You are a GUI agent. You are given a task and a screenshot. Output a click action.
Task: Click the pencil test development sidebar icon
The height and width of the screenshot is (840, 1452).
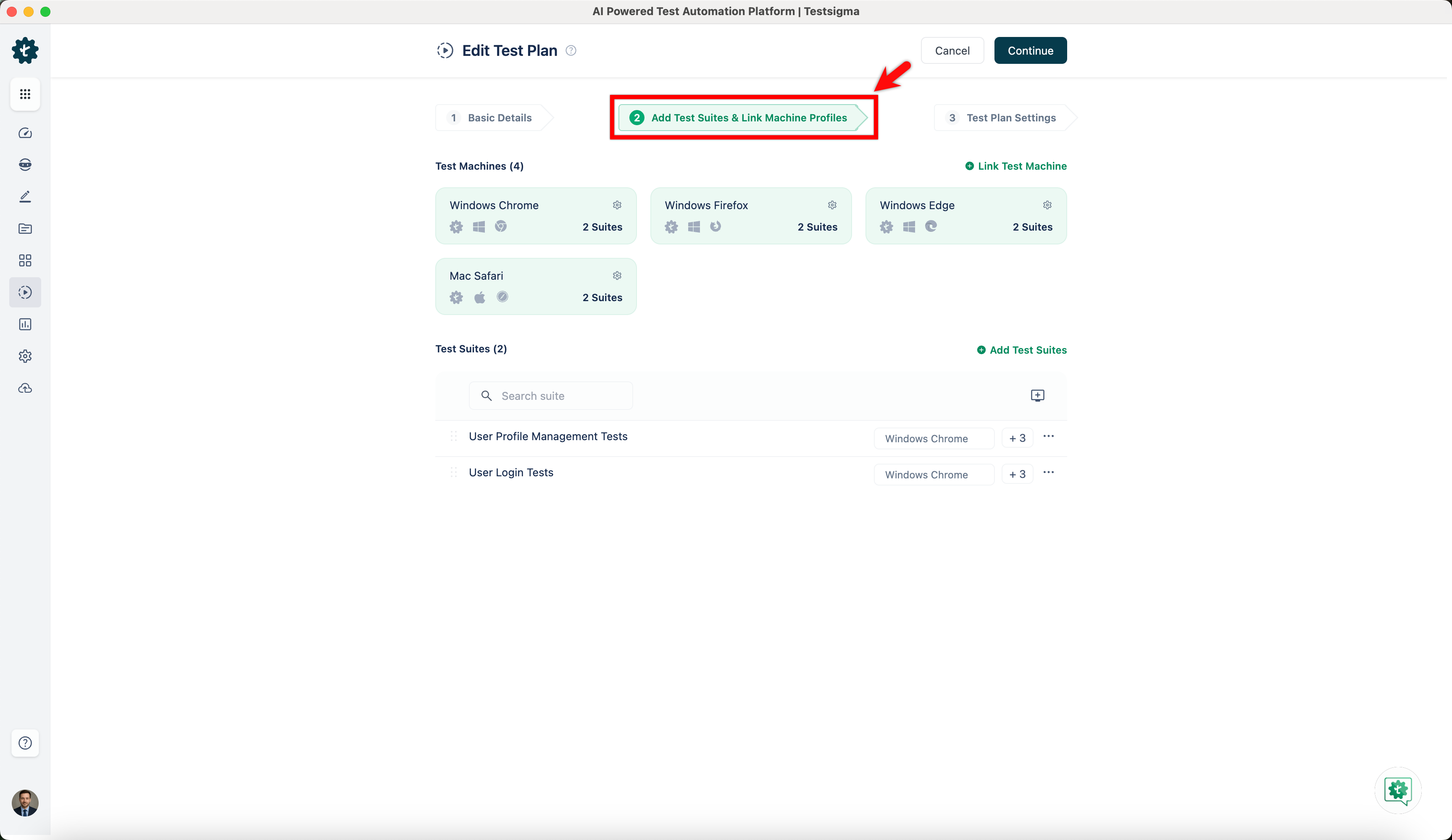pos(25,197)
